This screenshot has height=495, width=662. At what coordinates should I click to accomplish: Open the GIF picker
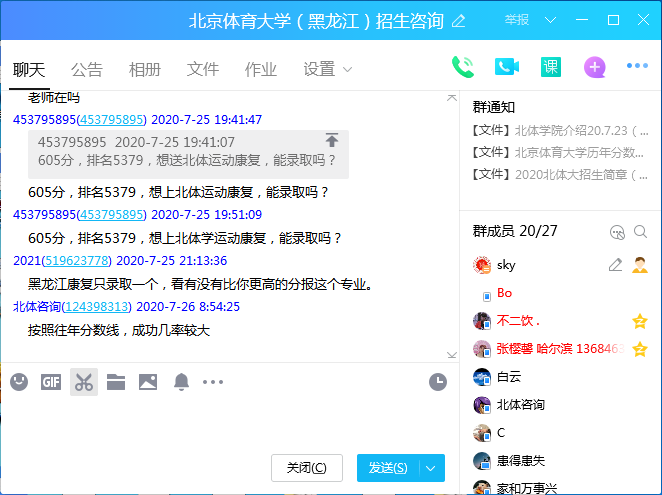pyautogui.click(x=51, y=382)
